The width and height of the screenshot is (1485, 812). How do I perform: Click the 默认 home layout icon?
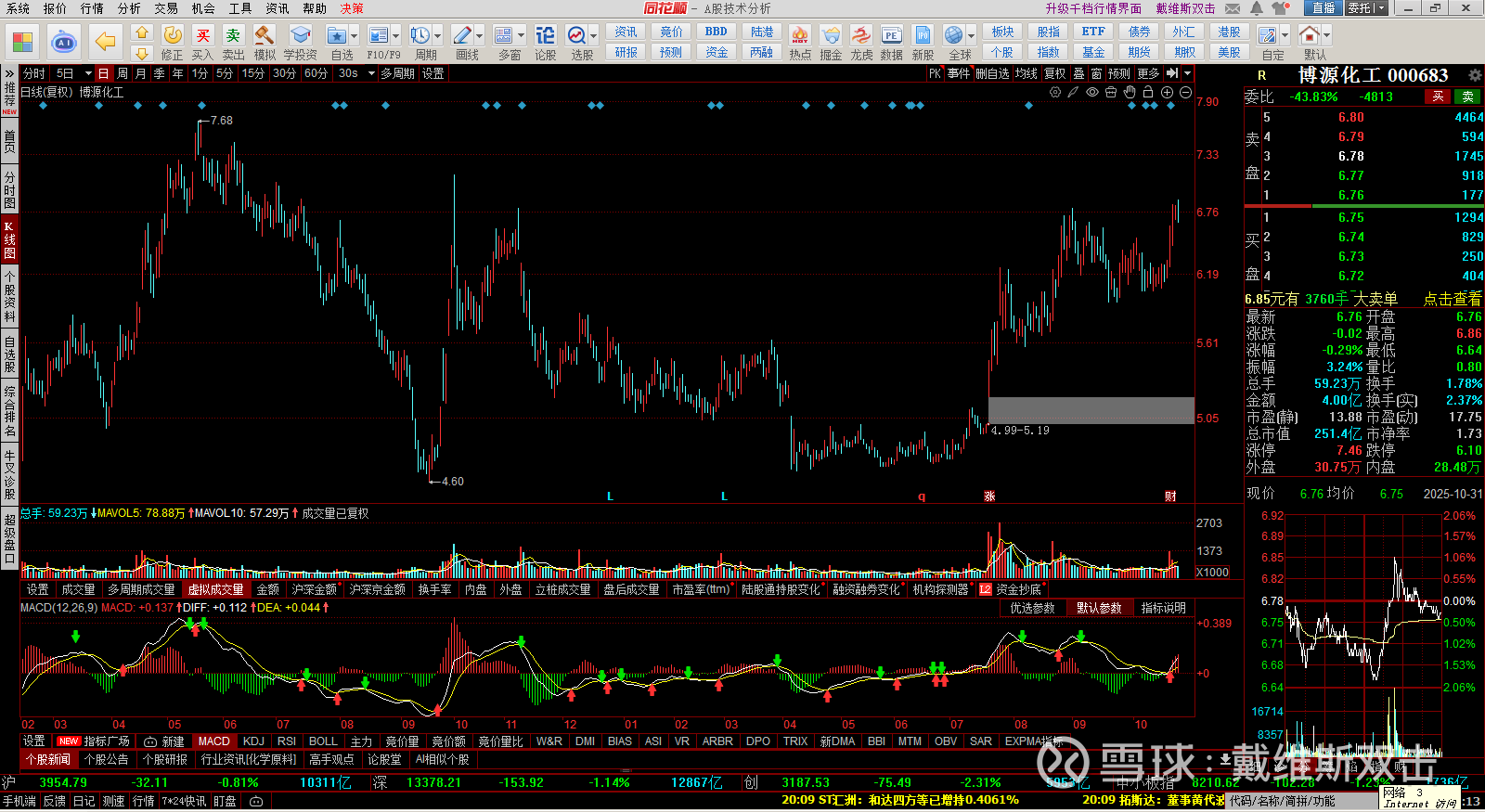click(x=1310, y=35)
